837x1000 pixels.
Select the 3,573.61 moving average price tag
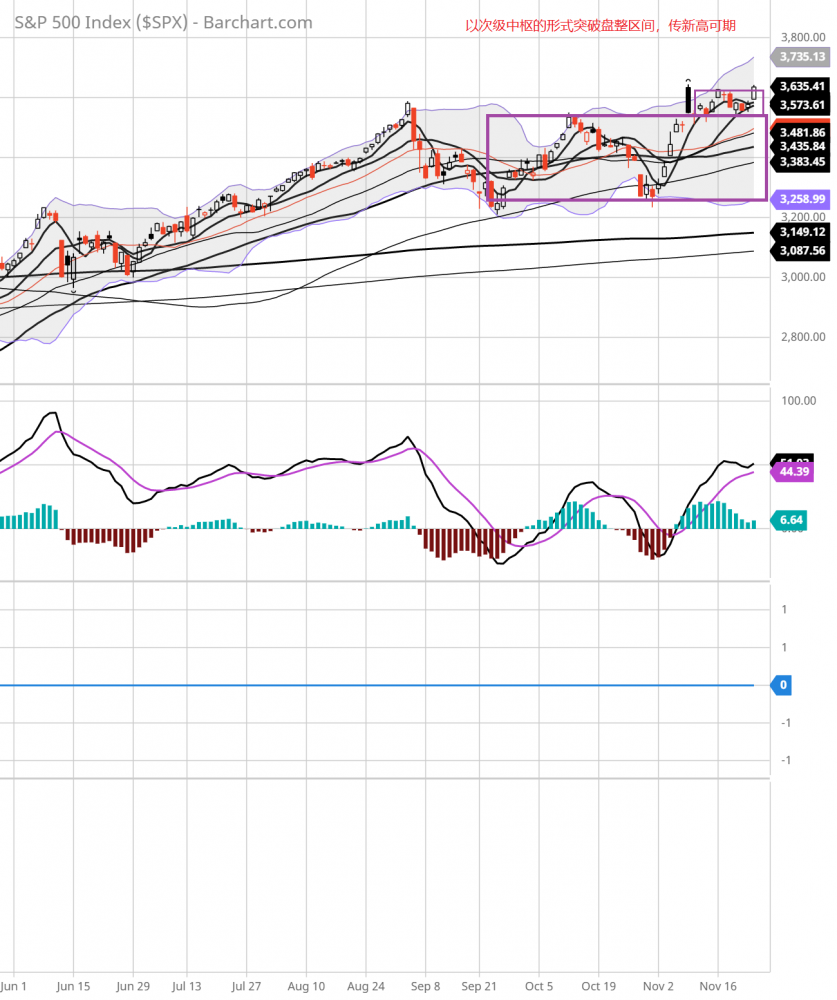[801, 105]
